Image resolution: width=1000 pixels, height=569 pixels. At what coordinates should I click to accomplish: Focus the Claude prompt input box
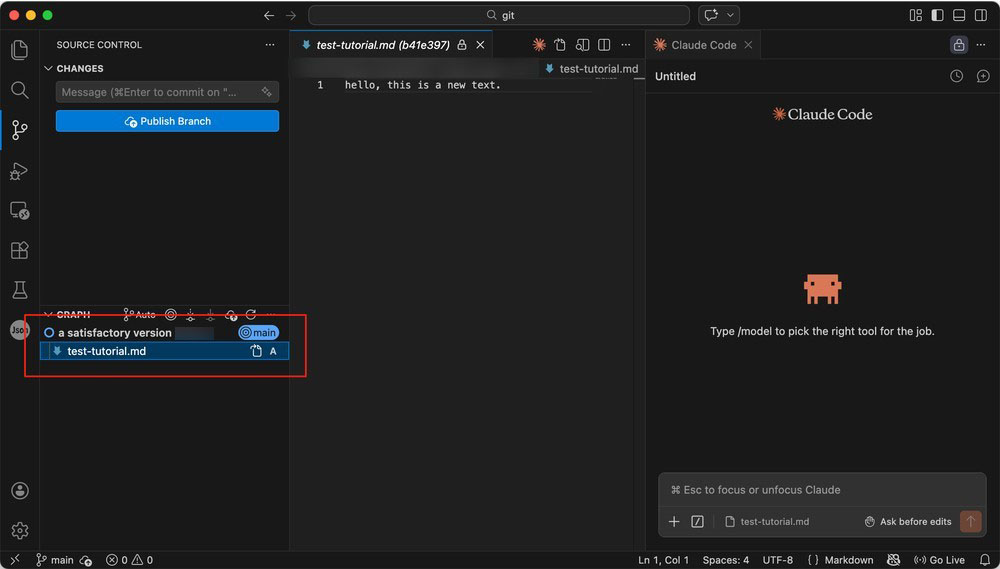(822, 490)
